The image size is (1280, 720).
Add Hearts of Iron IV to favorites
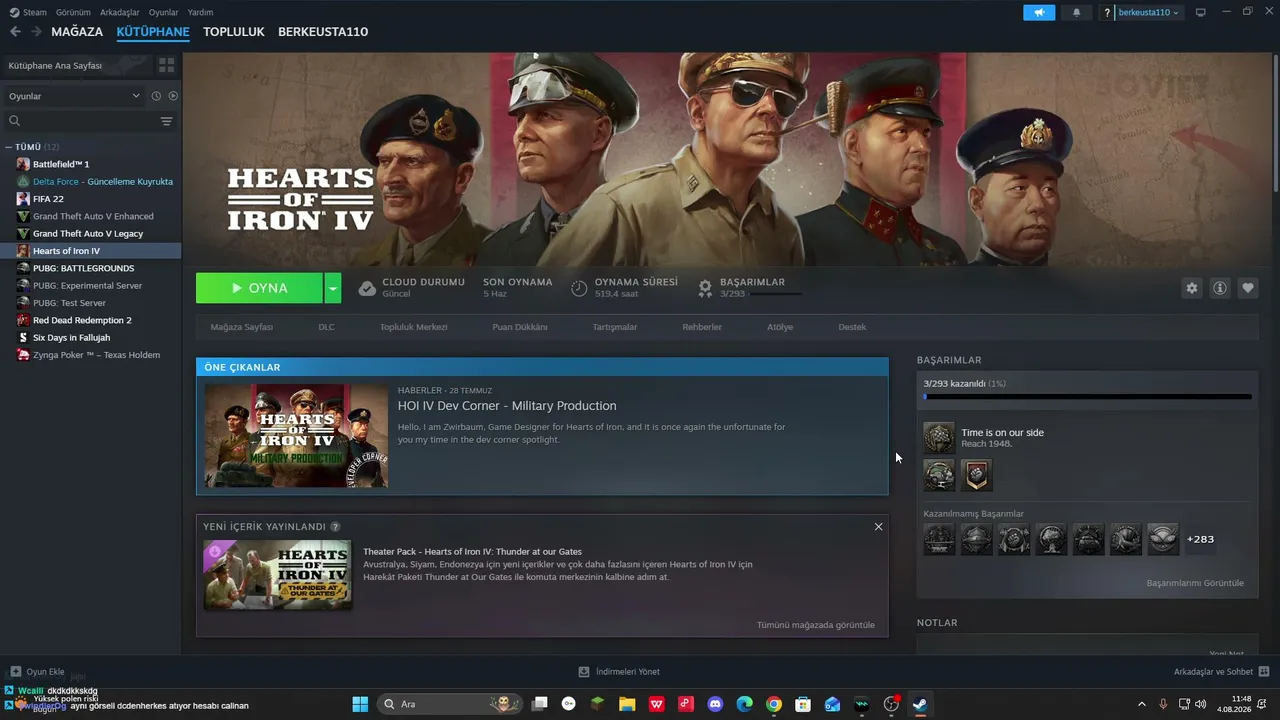click(x=1248, y=288)
